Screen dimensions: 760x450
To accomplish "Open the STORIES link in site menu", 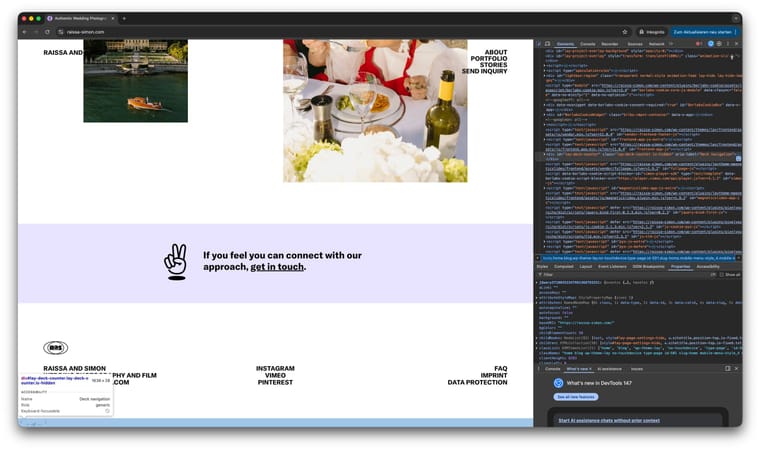I will coord(493,65).
